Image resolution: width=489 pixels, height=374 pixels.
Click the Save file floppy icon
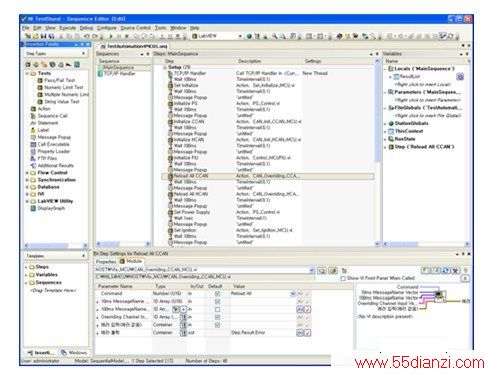(x=43, y=36)
